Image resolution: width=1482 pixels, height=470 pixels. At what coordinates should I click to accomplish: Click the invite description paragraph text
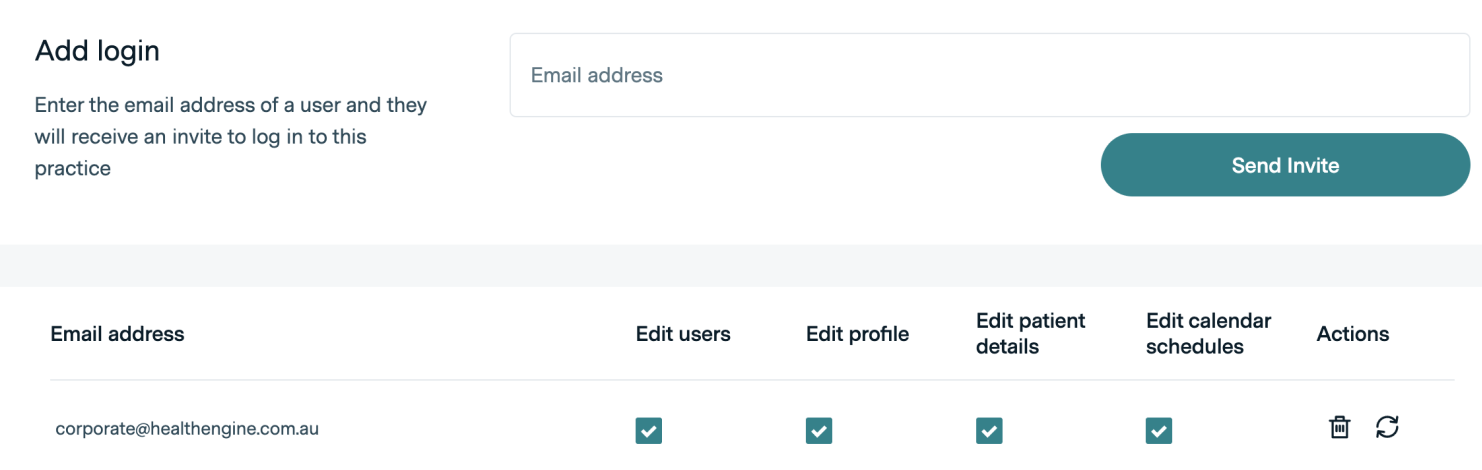[x=230, y=136]
